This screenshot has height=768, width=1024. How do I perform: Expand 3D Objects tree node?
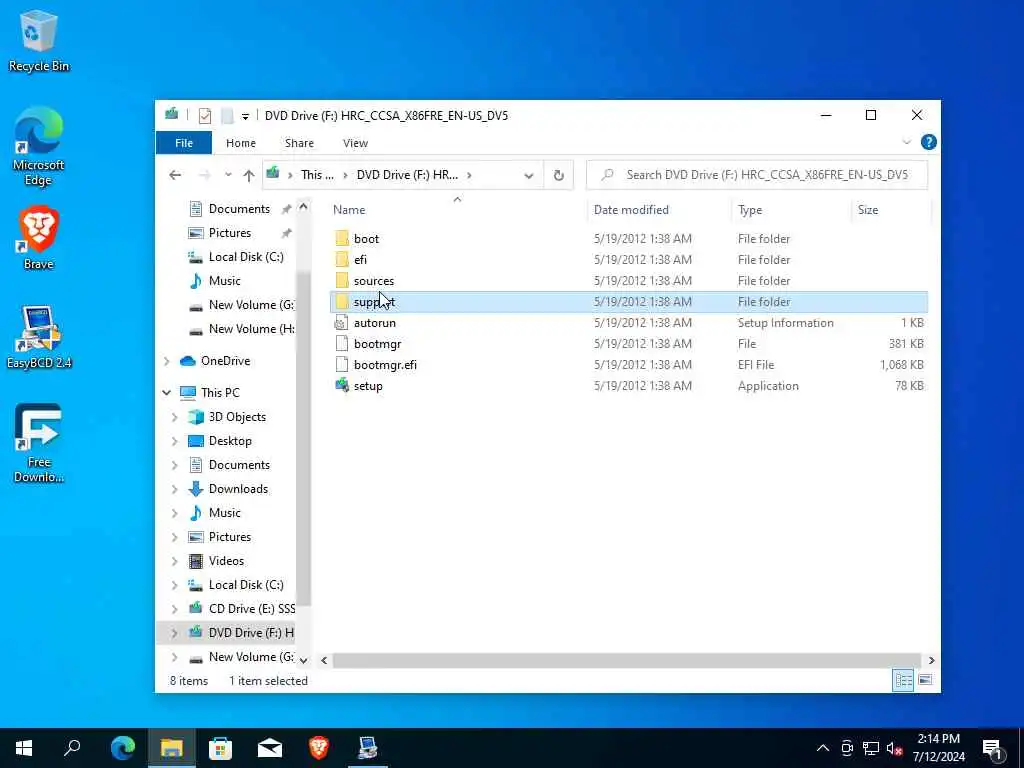(174, 417)
